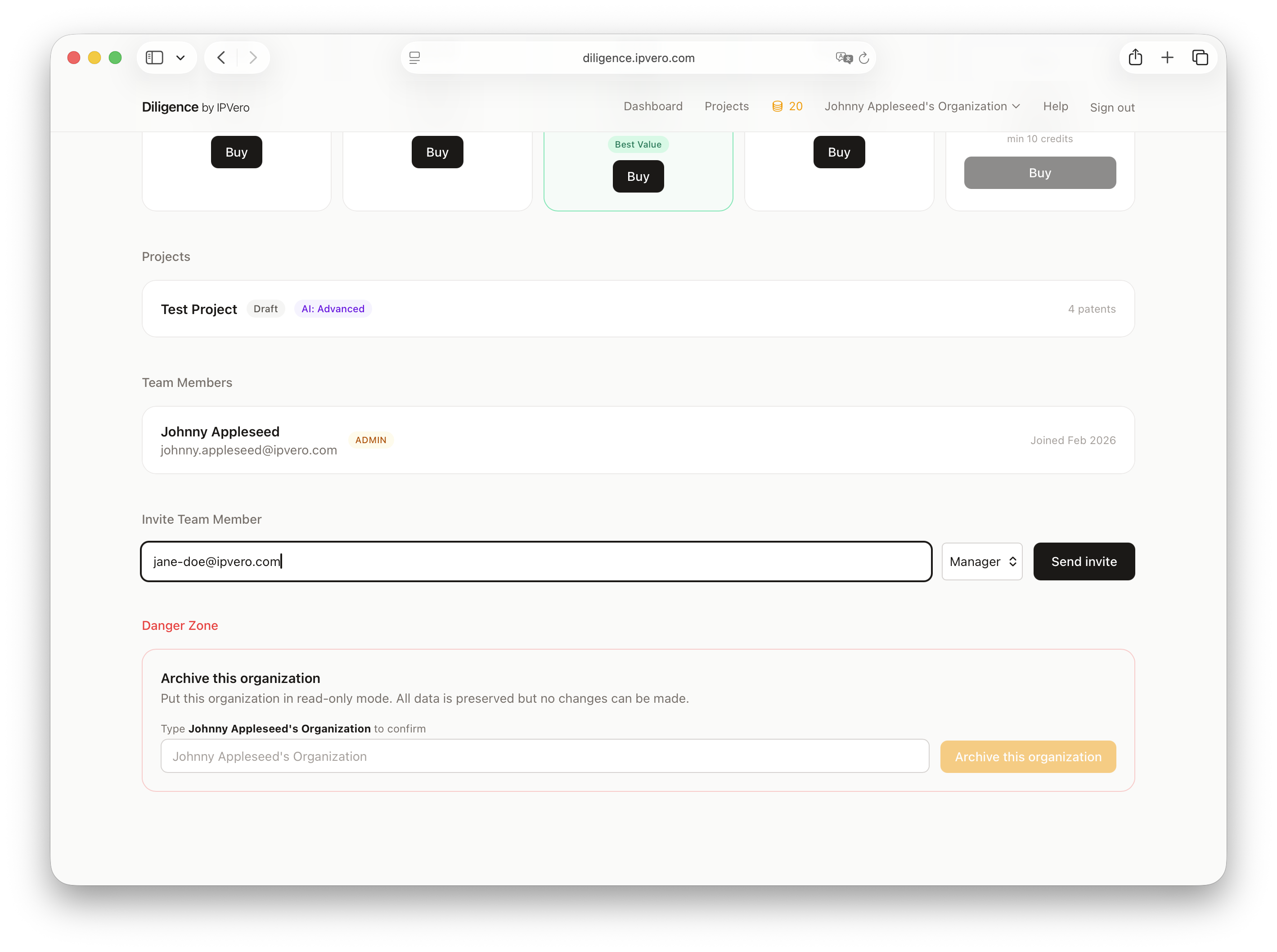1277x952 pixels.
Task: Open a new tab with plus icon
Action: point(1167,58)
